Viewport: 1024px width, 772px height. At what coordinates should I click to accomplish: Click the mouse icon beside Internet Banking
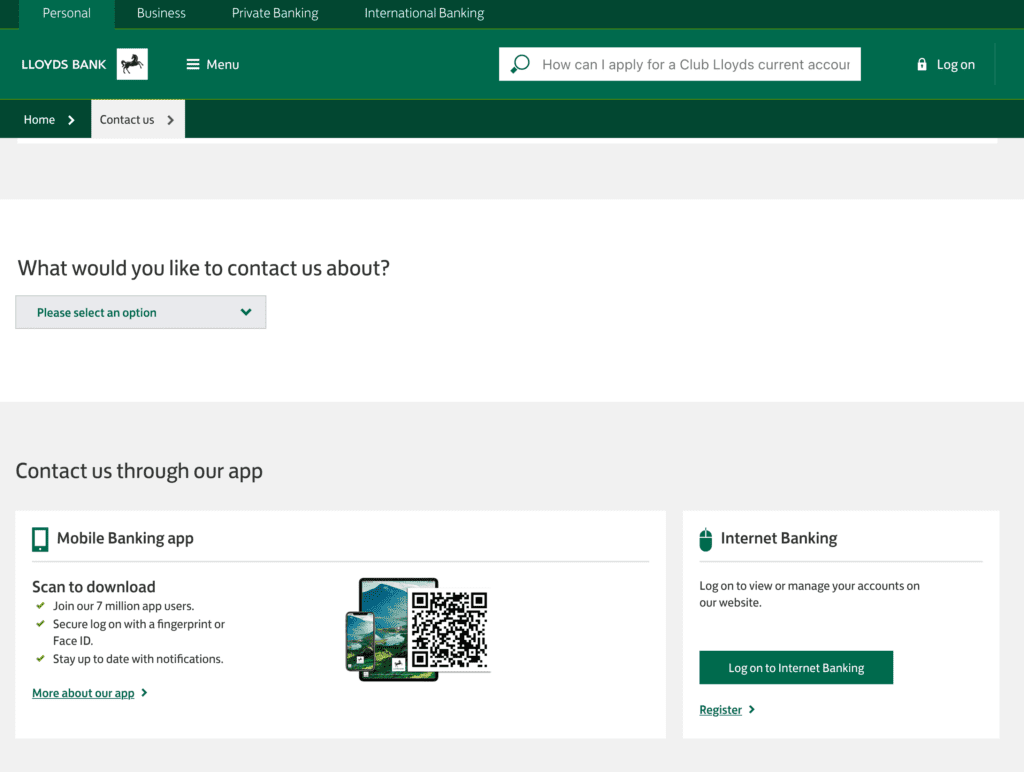pyautogui.click(x=705, y=539)
